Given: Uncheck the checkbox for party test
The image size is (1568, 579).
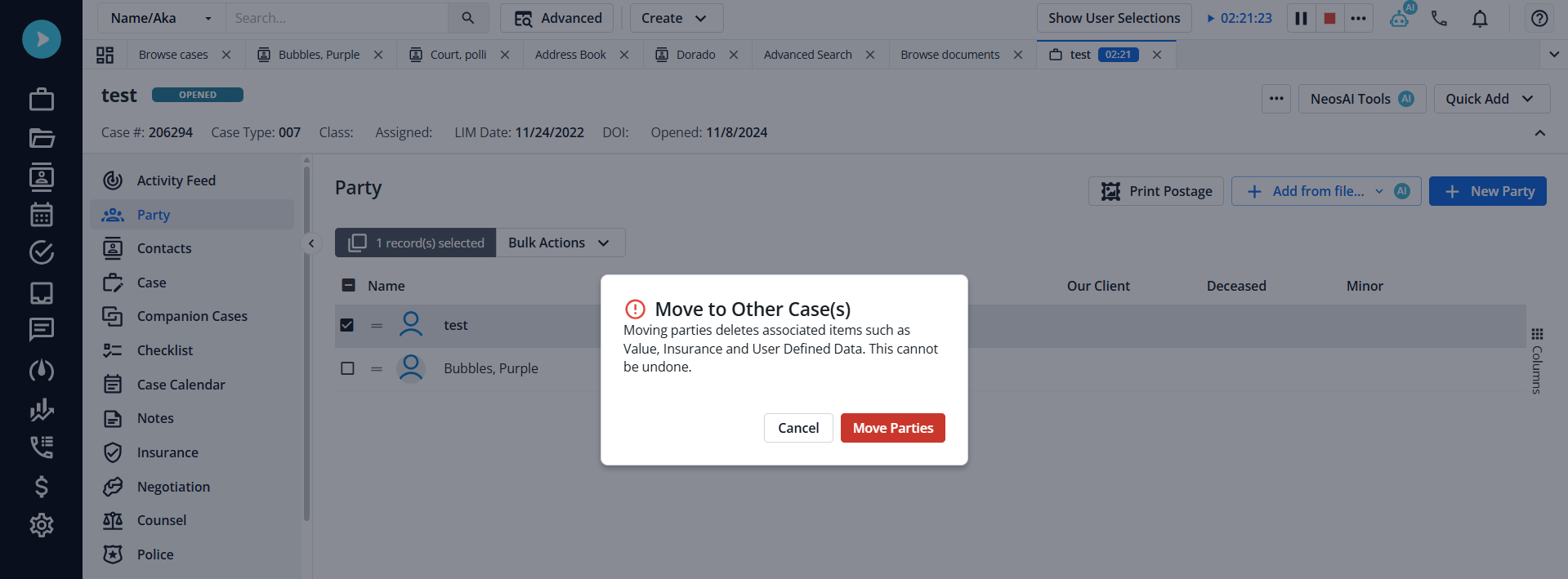Looking at the screenshot, I should 347,325.
